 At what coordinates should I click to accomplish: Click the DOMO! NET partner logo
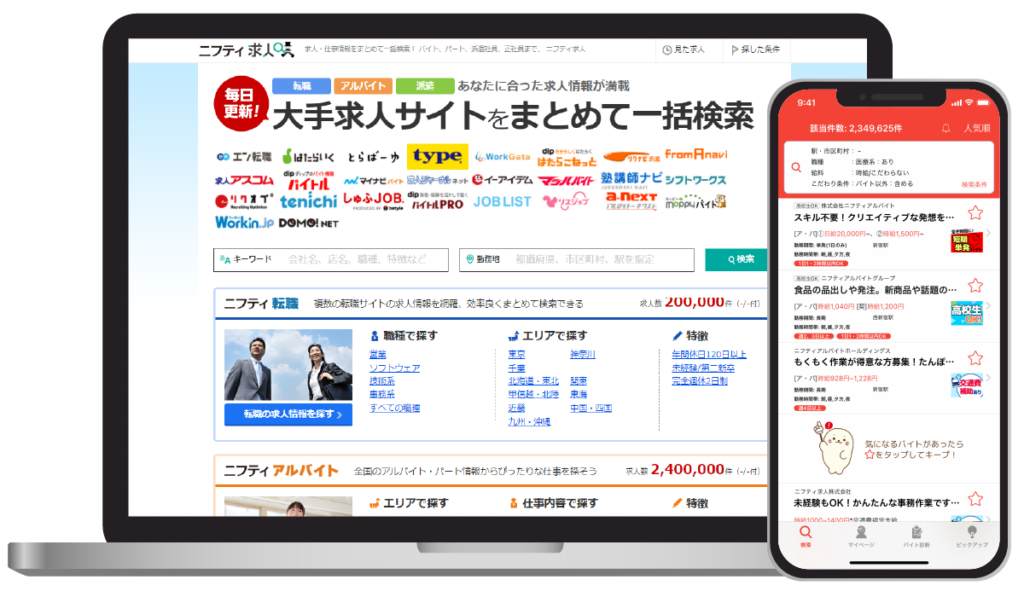[308, 223]
